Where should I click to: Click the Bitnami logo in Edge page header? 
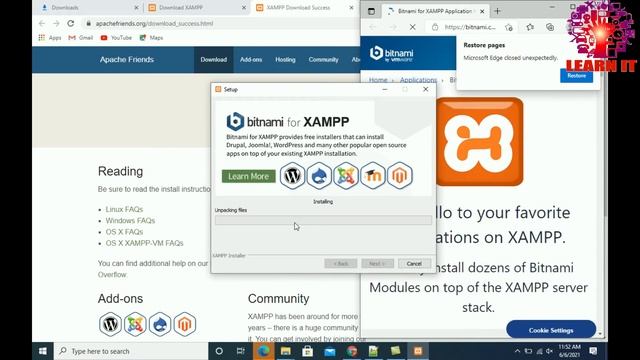[x=391, y=54]
